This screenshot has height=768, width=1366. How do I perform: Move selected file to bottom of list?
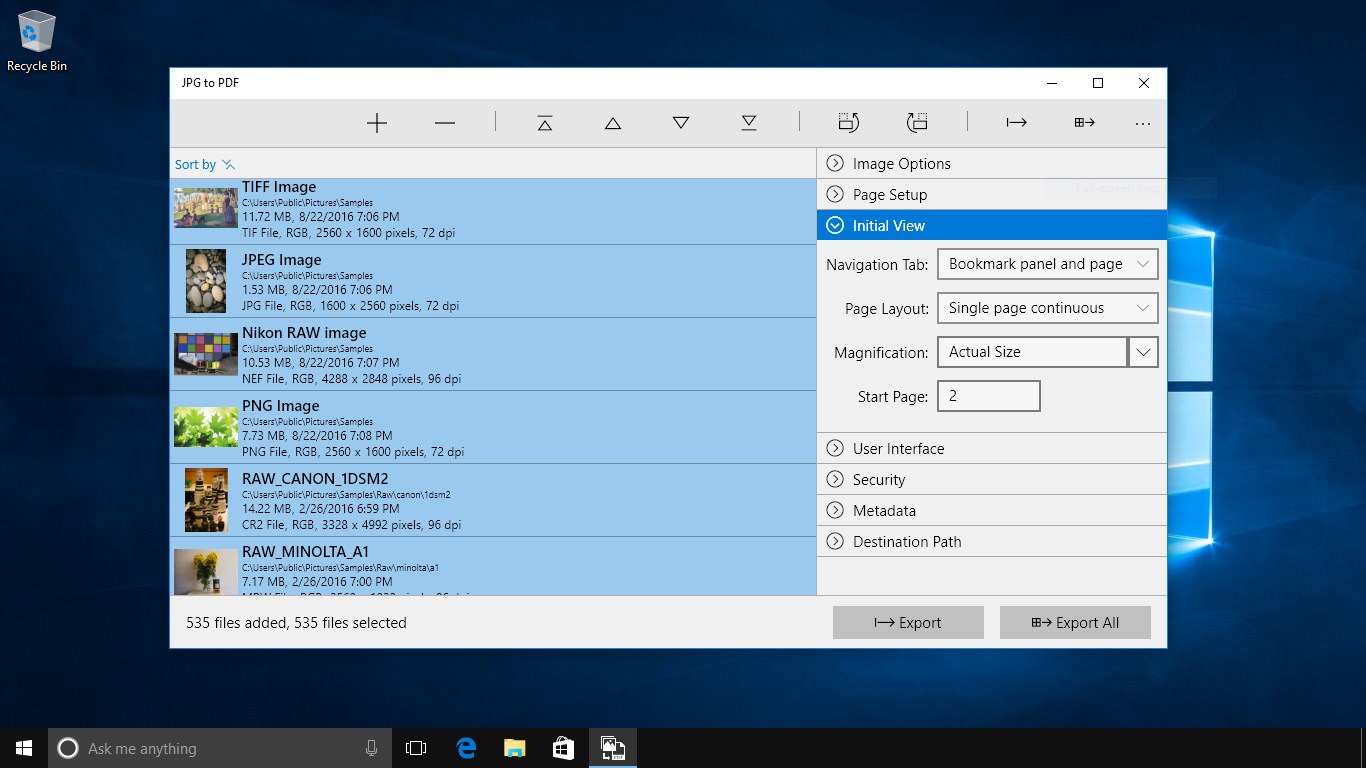(749, 123)
